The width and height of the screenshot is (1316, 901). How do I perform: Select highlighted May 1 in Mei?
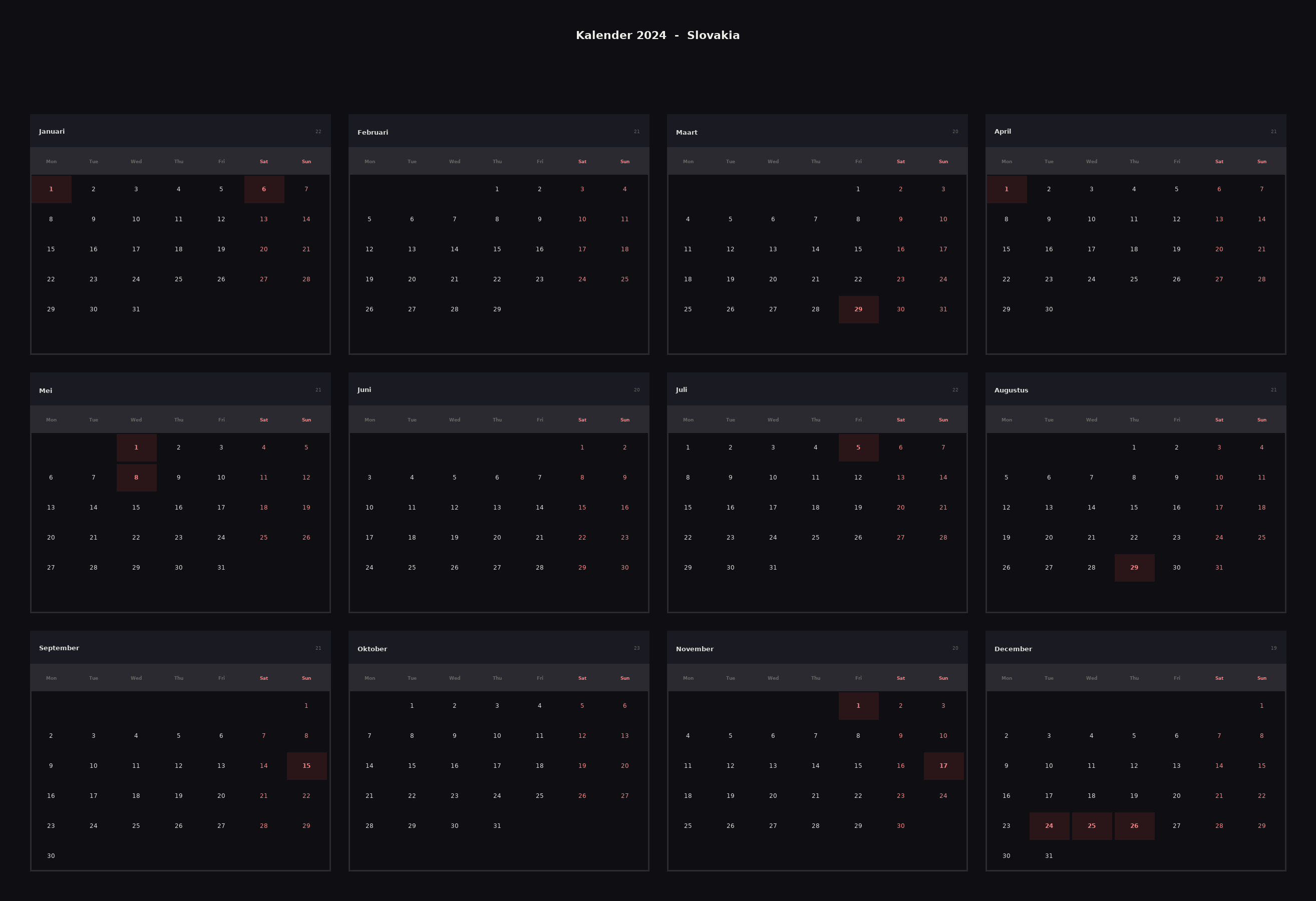coord(137,447)
